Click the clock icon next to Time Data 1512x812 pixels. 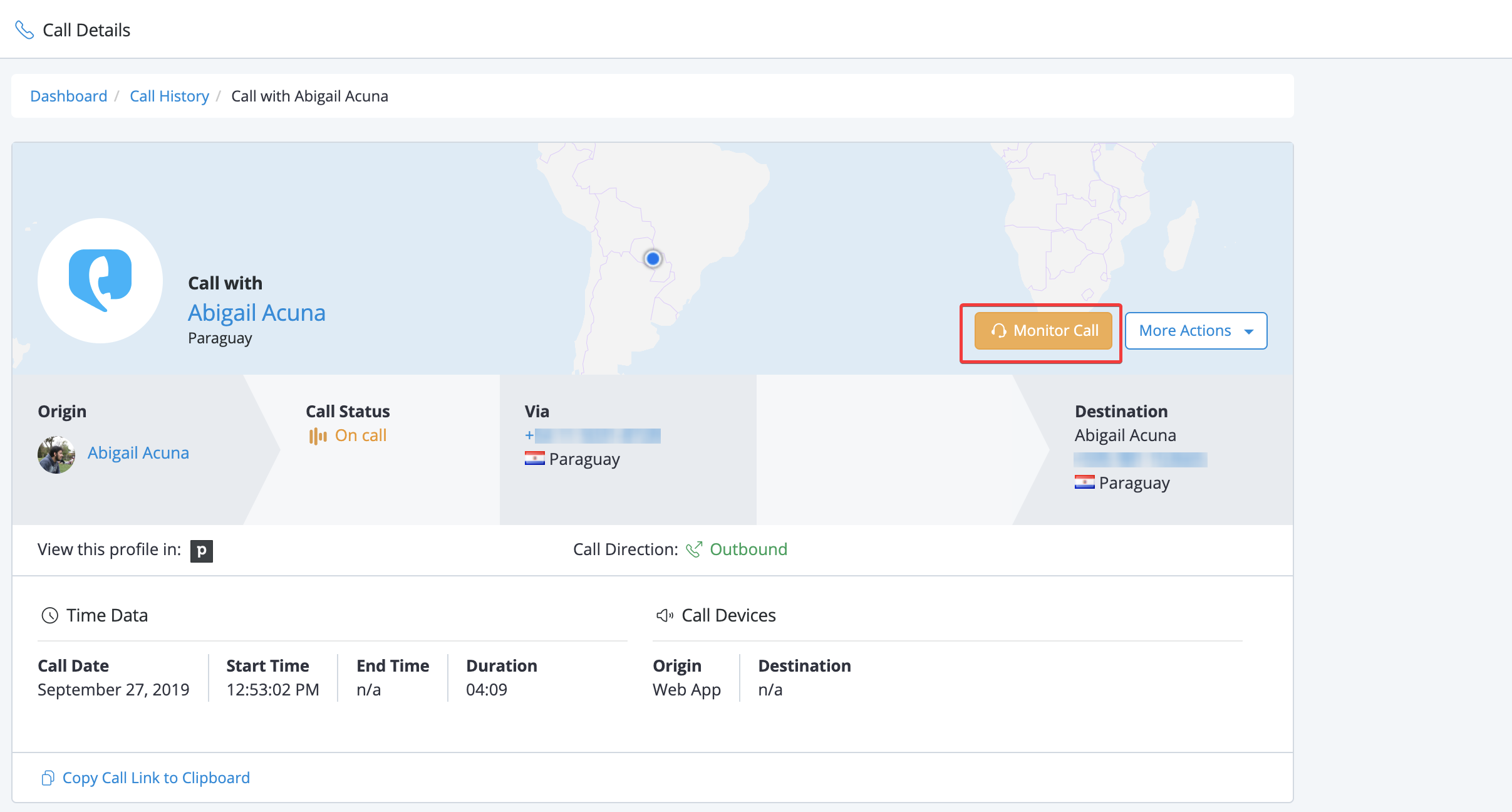coord(49,615)
